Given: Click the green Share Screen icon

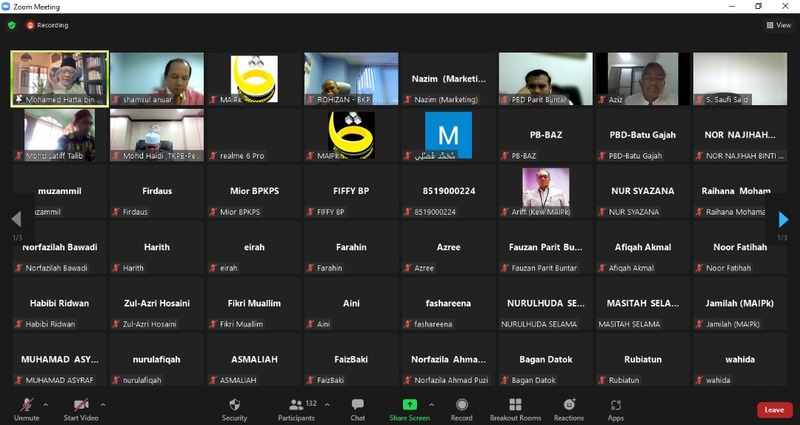Looking at the screenshot, I should (410, 405).
